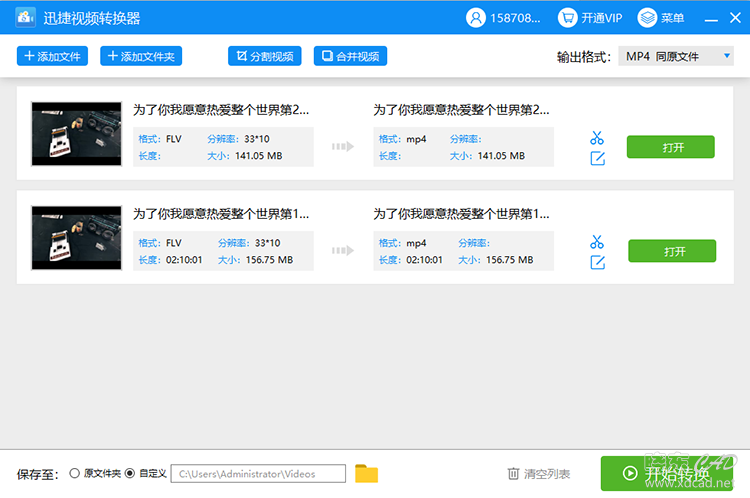Click source title 为了你我愿意热爱整个世界第2...
750x498 pixels.
(221, 110)
